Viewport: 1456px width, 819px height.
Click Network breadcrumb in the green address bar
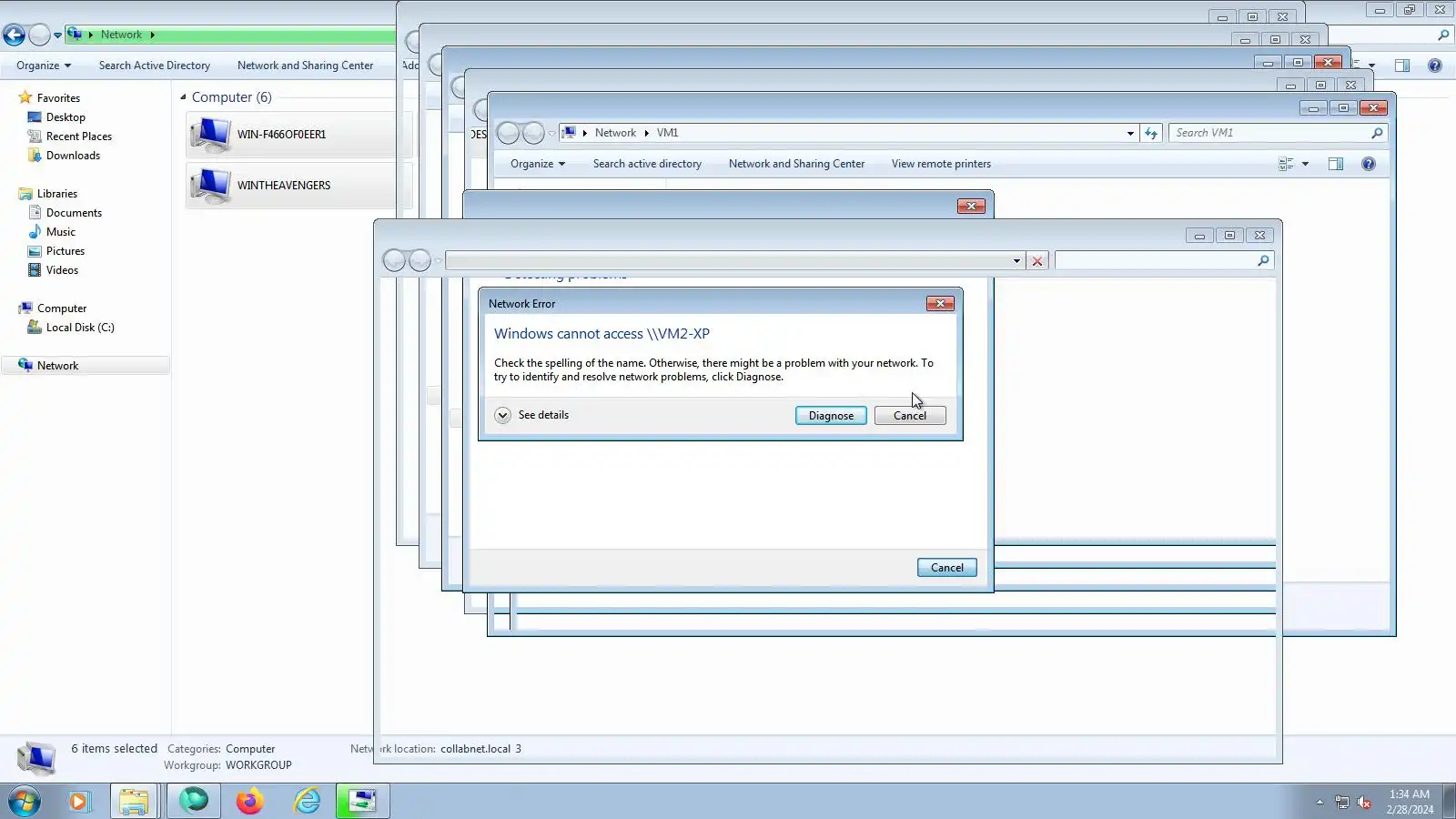(121, 35)
